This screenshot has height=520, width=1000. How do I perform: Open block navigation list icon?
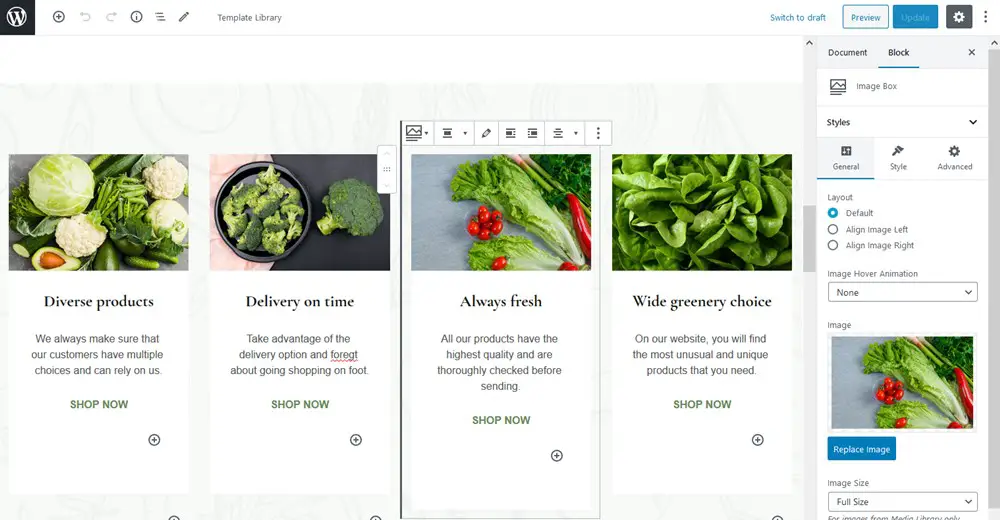pos(160,17)
